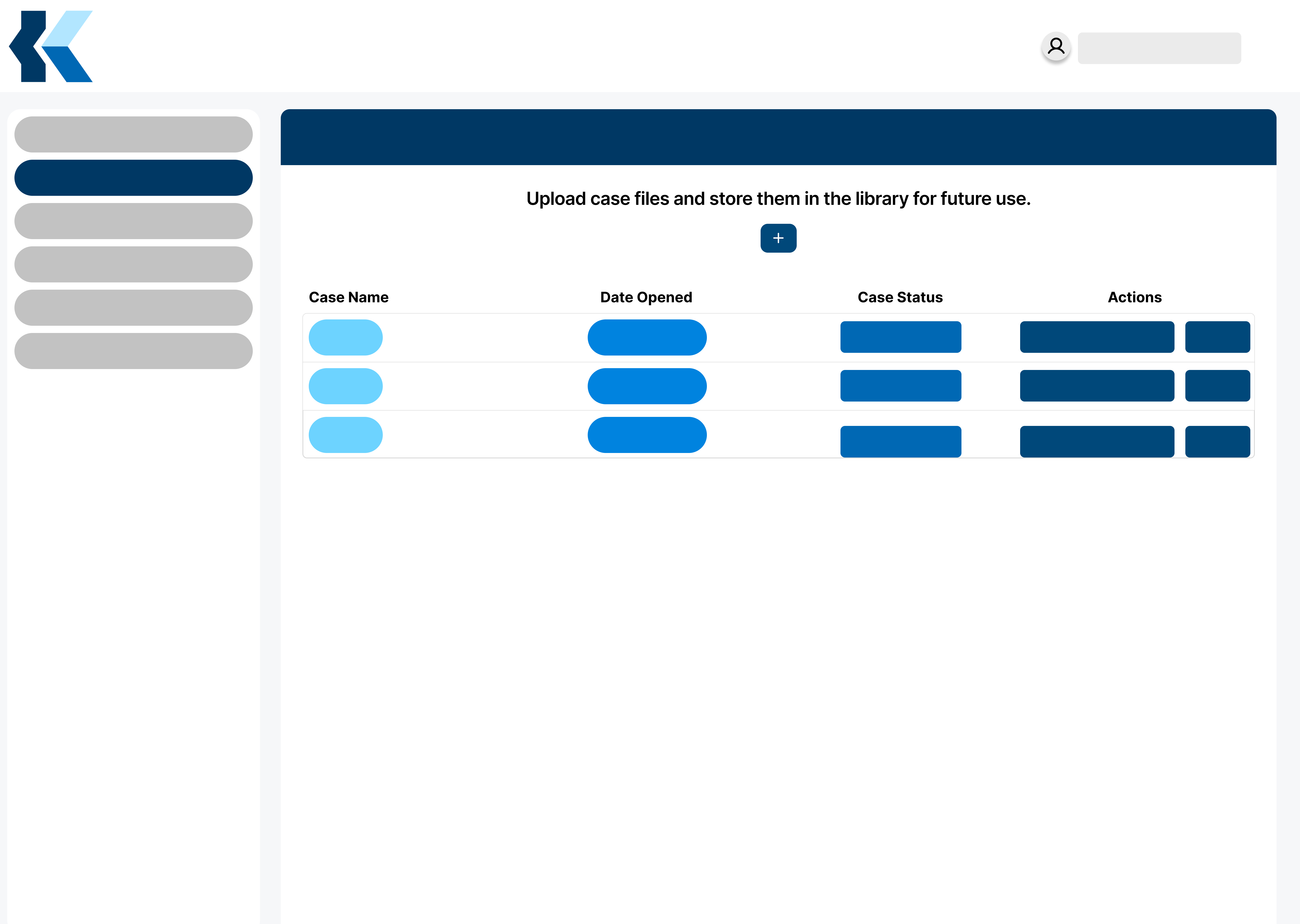This screenshot has width=1300, height=924.
Task: Open the topmost gray sidebar item
Action: pos(133,134)
